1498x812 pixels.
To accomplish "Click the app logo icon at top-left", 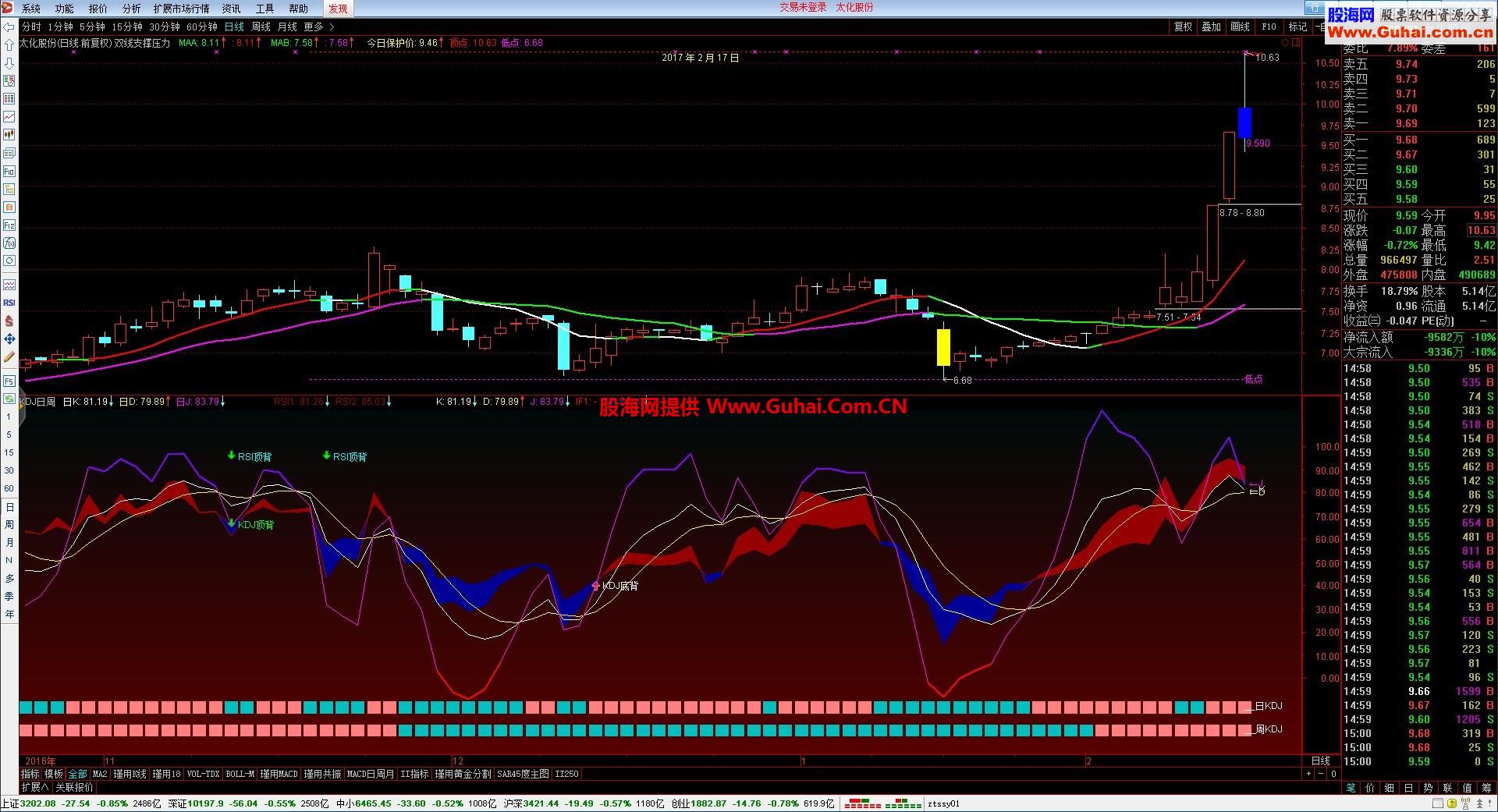I will tap(9, 8).
